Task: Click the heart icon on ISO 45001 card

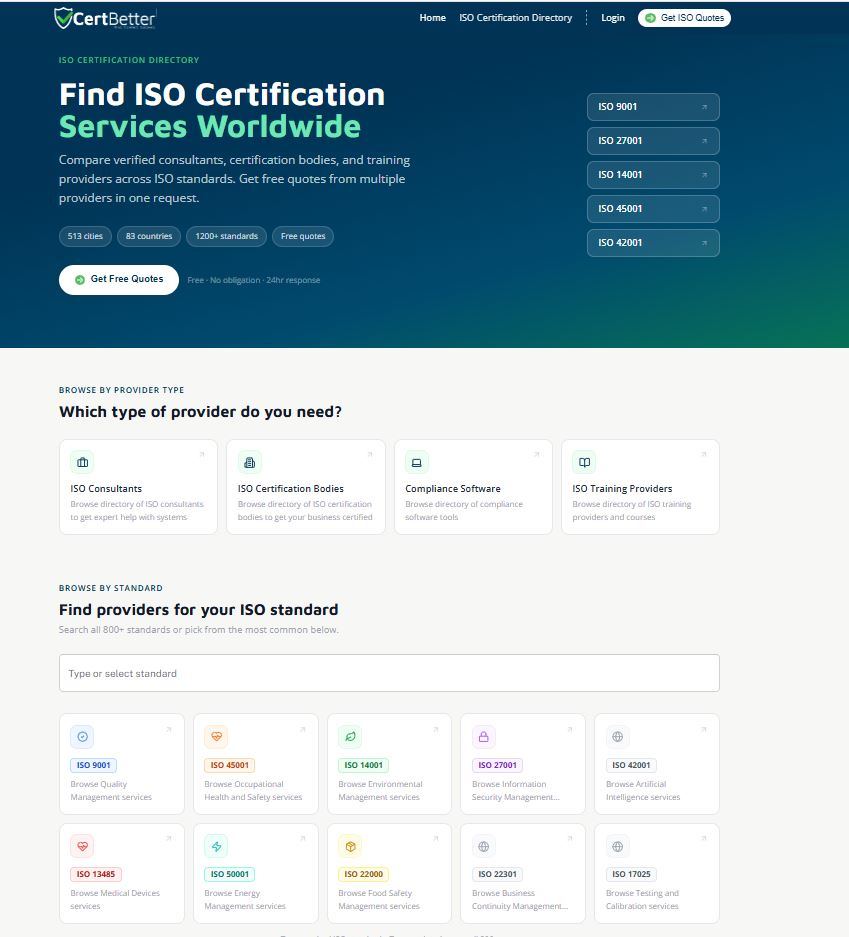Action: point(216,737)
